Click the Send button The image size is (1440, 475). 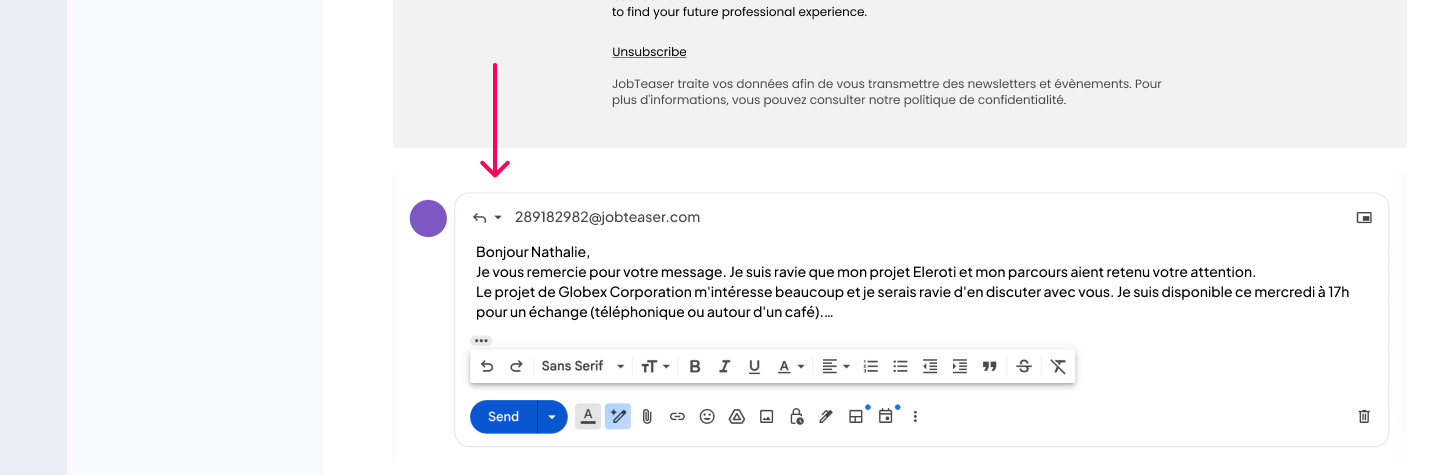point(503,417)
